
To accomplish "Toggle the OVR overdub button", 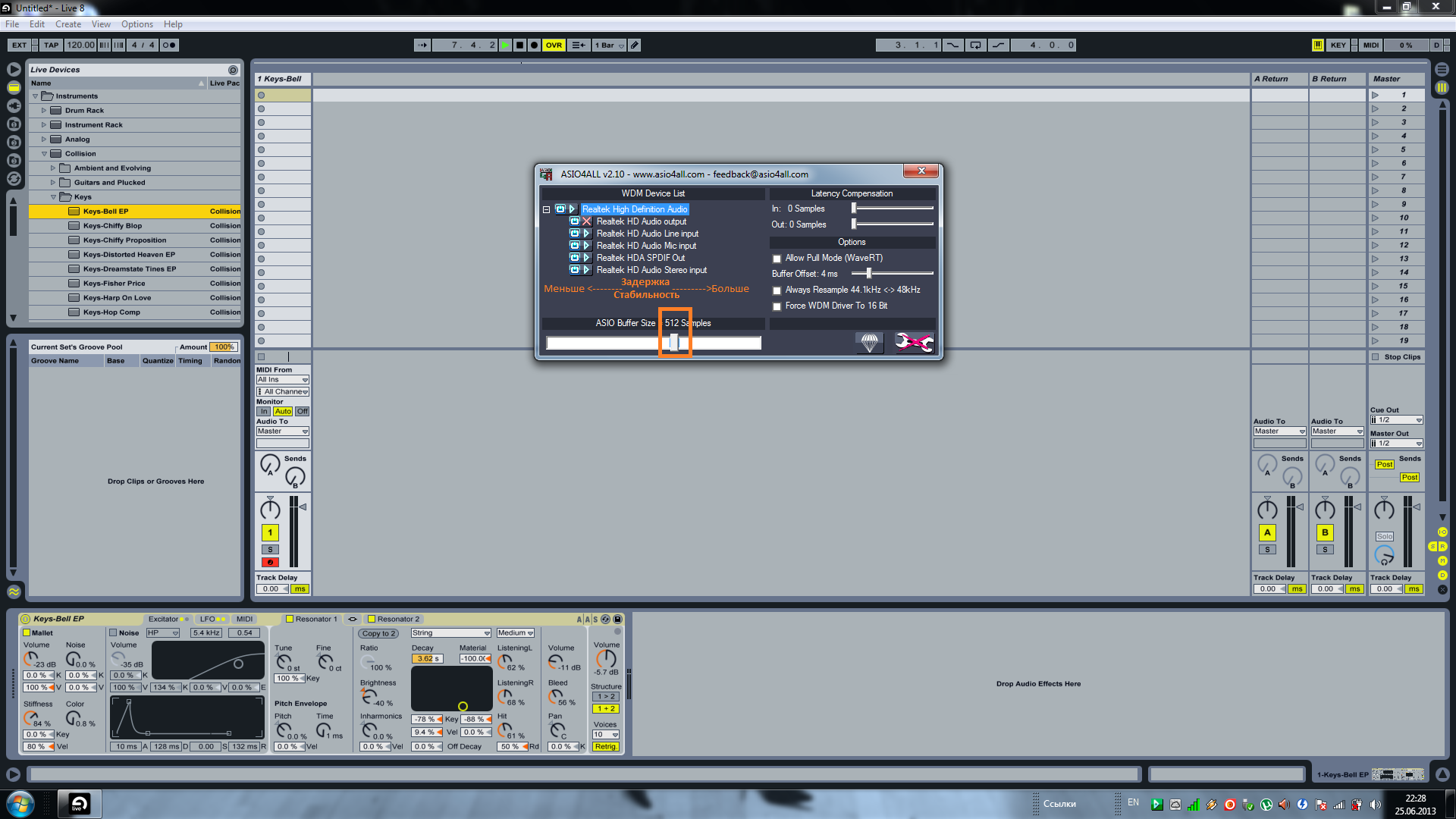I will (x=554, y=45).
